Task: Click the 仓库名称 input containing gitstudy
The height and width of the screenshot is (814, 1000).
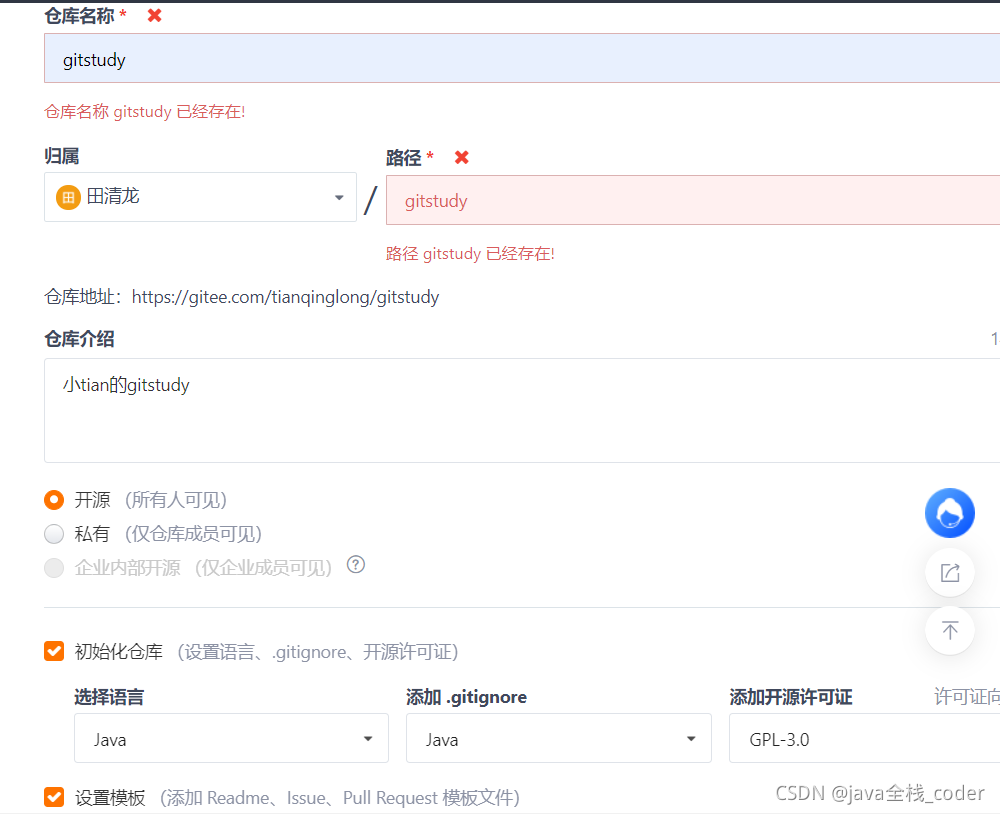Action: 522,58
